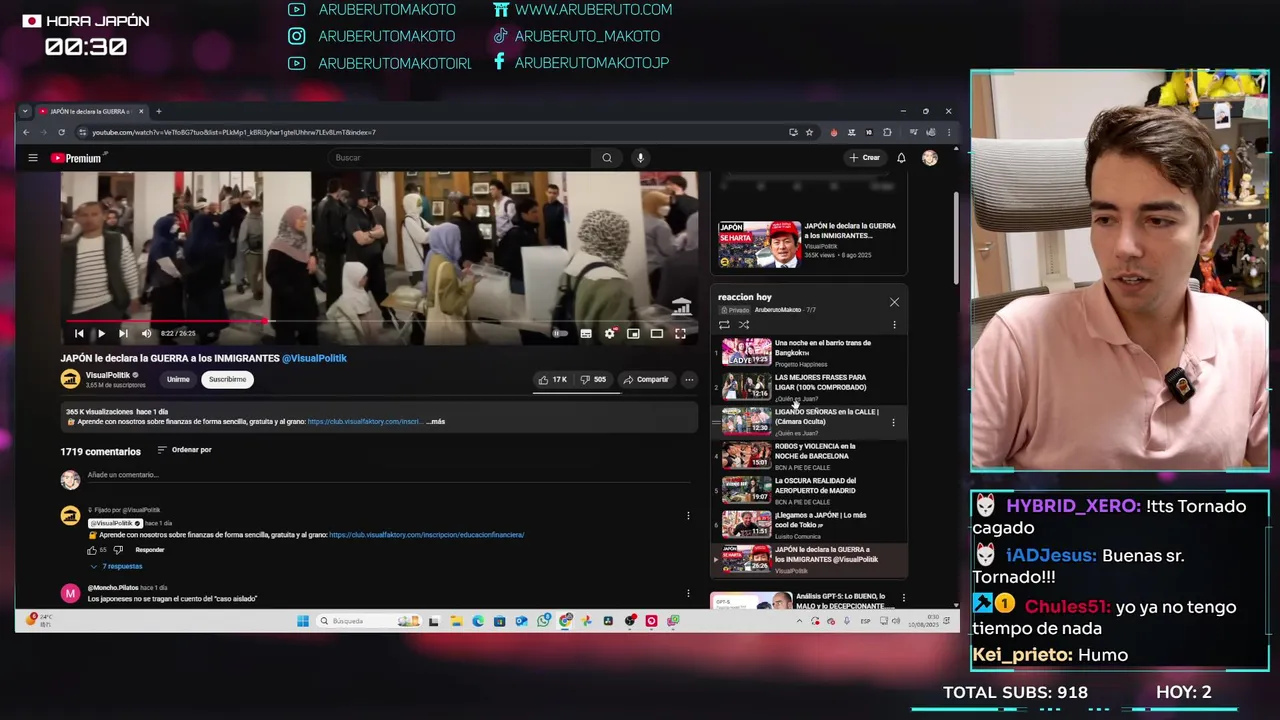Mute the video with the speaker icon
1280x720 pixels.
[x=146, y=334]
